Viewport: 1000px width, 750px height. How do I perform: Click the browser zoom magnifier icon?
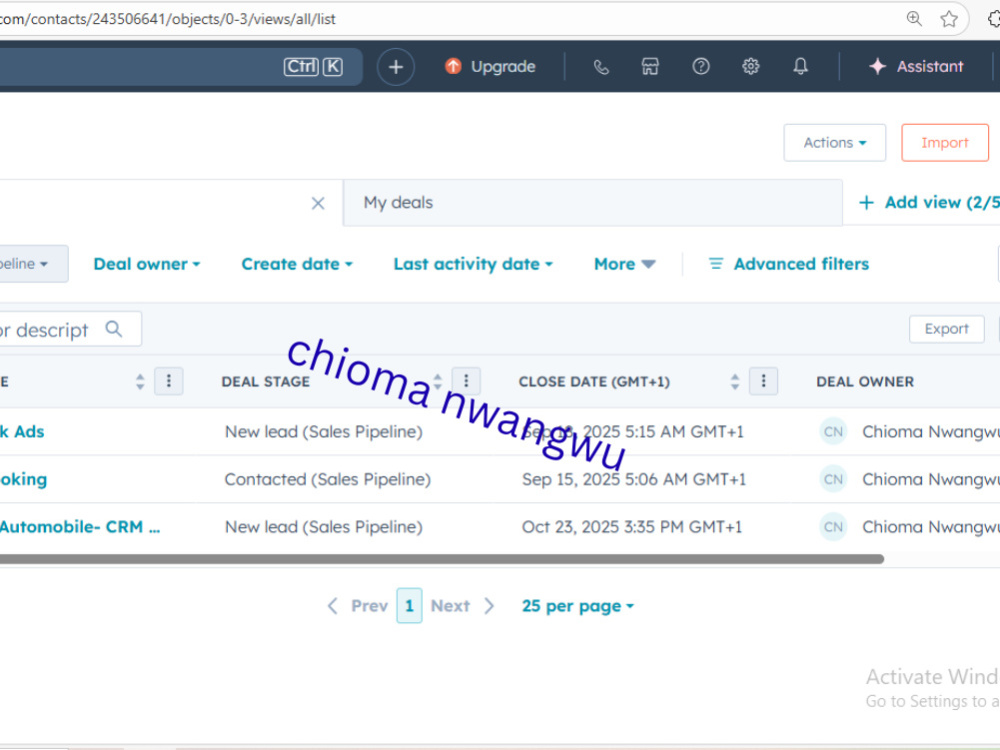point(914,18)
